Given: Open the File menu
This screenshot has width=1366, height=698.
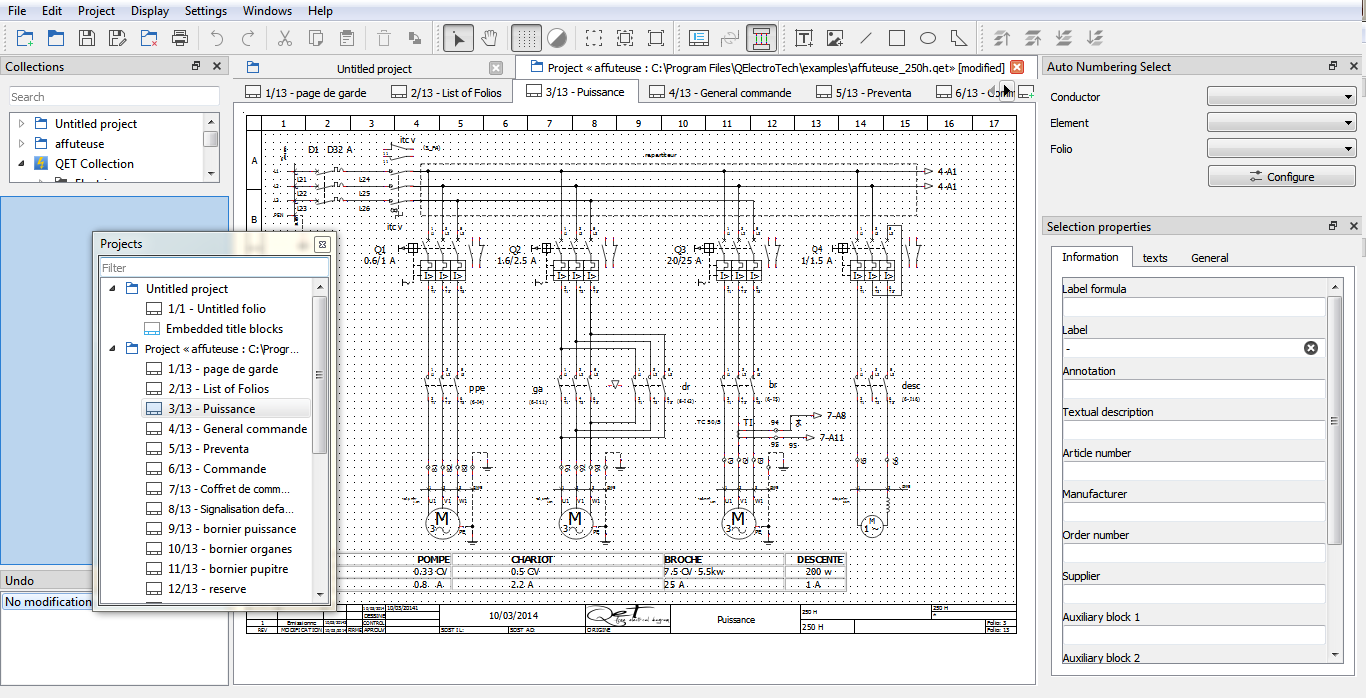Looking at the screenshot, I should 17,11.
